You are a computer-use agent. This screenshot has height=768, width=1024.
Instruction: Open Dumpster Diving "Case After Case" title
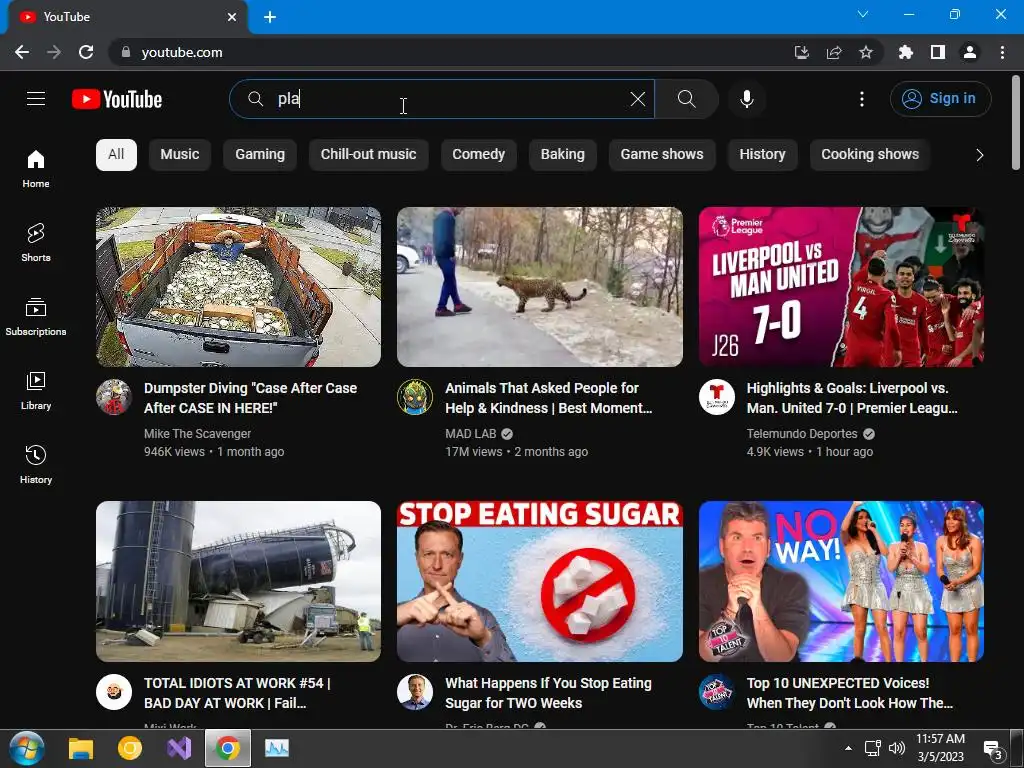[250, 398]
